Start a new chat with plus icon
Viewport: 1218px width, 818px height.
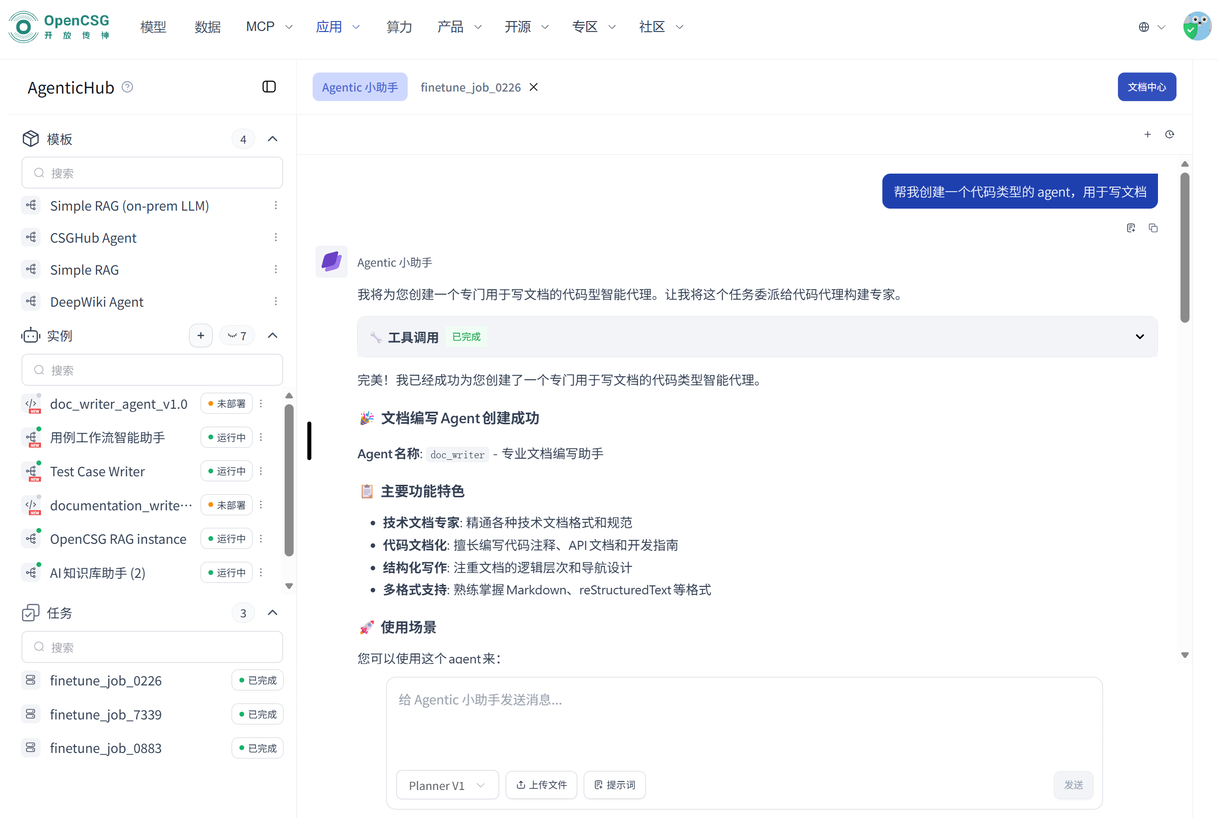(1147, 134)
